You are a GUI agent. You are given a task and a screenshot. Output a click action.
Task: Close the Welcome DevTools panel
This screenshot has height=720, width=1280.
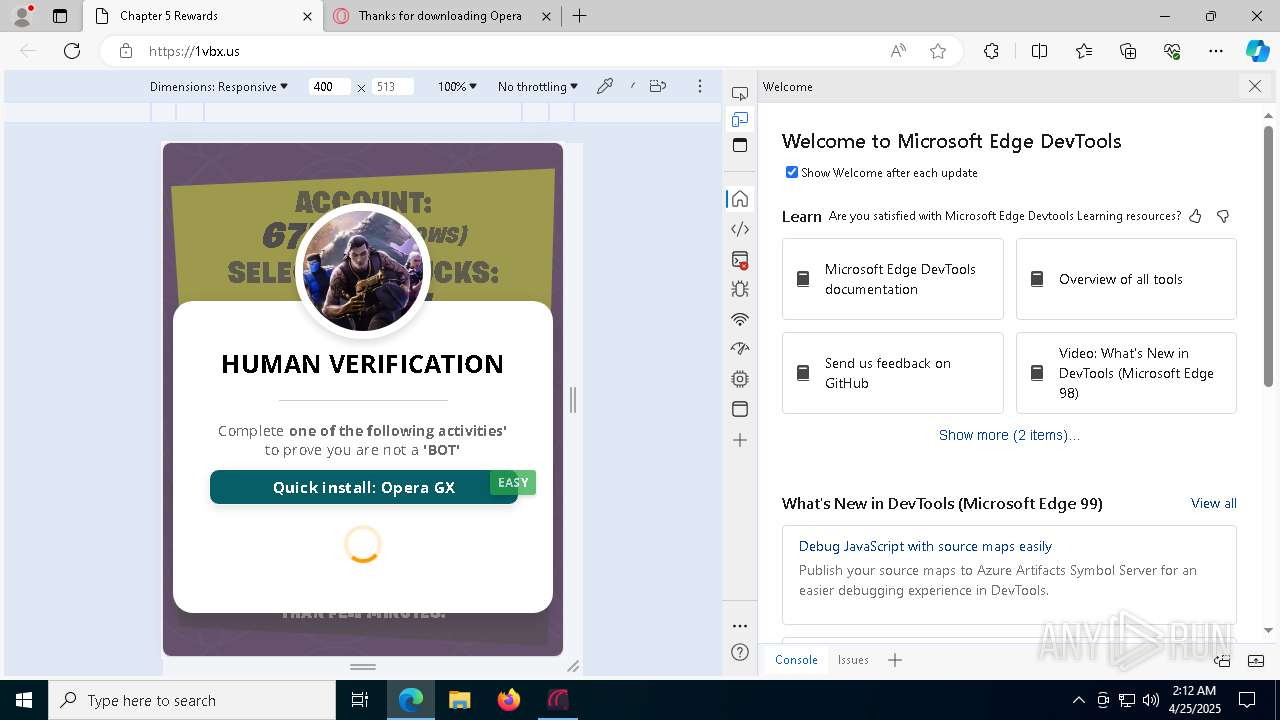(1255, 87)
